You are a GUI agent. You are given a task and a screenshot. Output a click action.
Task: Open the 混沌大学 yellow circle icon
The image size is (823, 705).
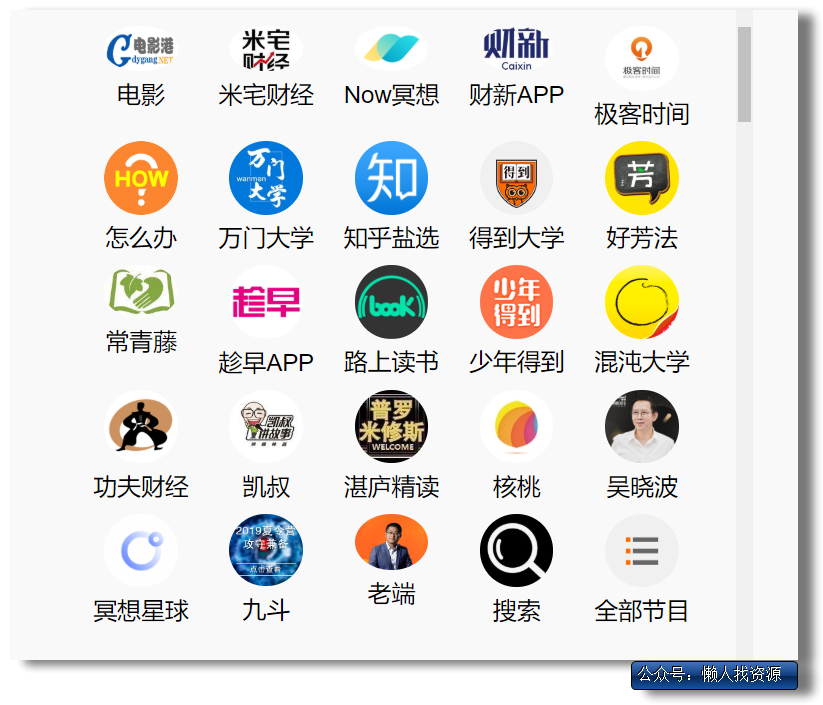click(641, 302)
